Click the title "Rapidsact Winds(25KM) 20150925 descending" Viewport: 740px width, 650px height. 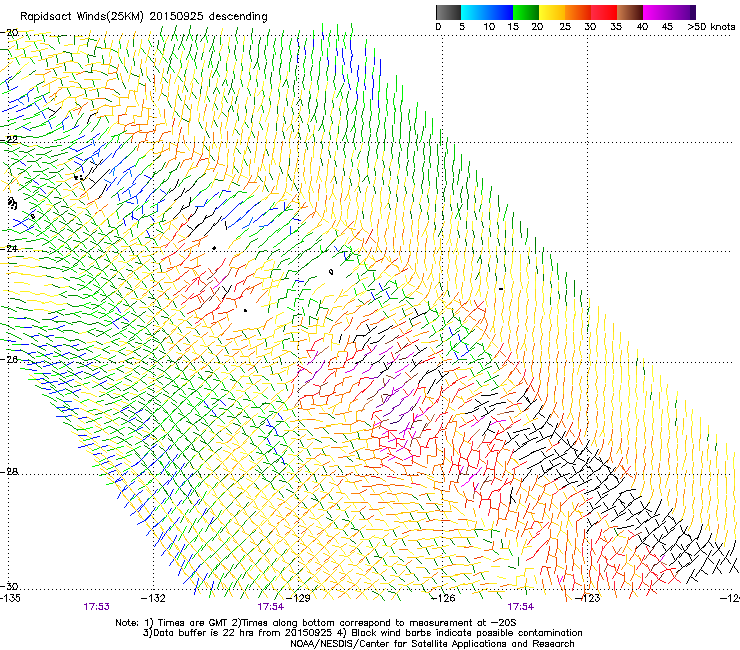coord(144,17)
